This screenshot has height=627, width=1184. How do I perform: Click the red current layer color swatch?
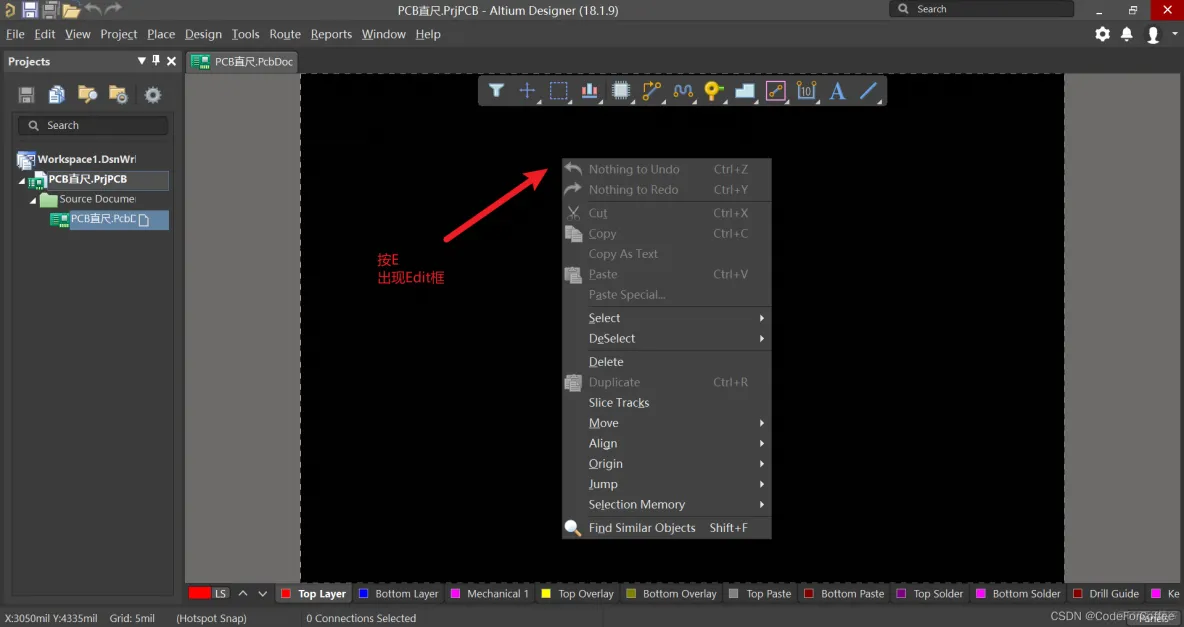click(199, 593)
